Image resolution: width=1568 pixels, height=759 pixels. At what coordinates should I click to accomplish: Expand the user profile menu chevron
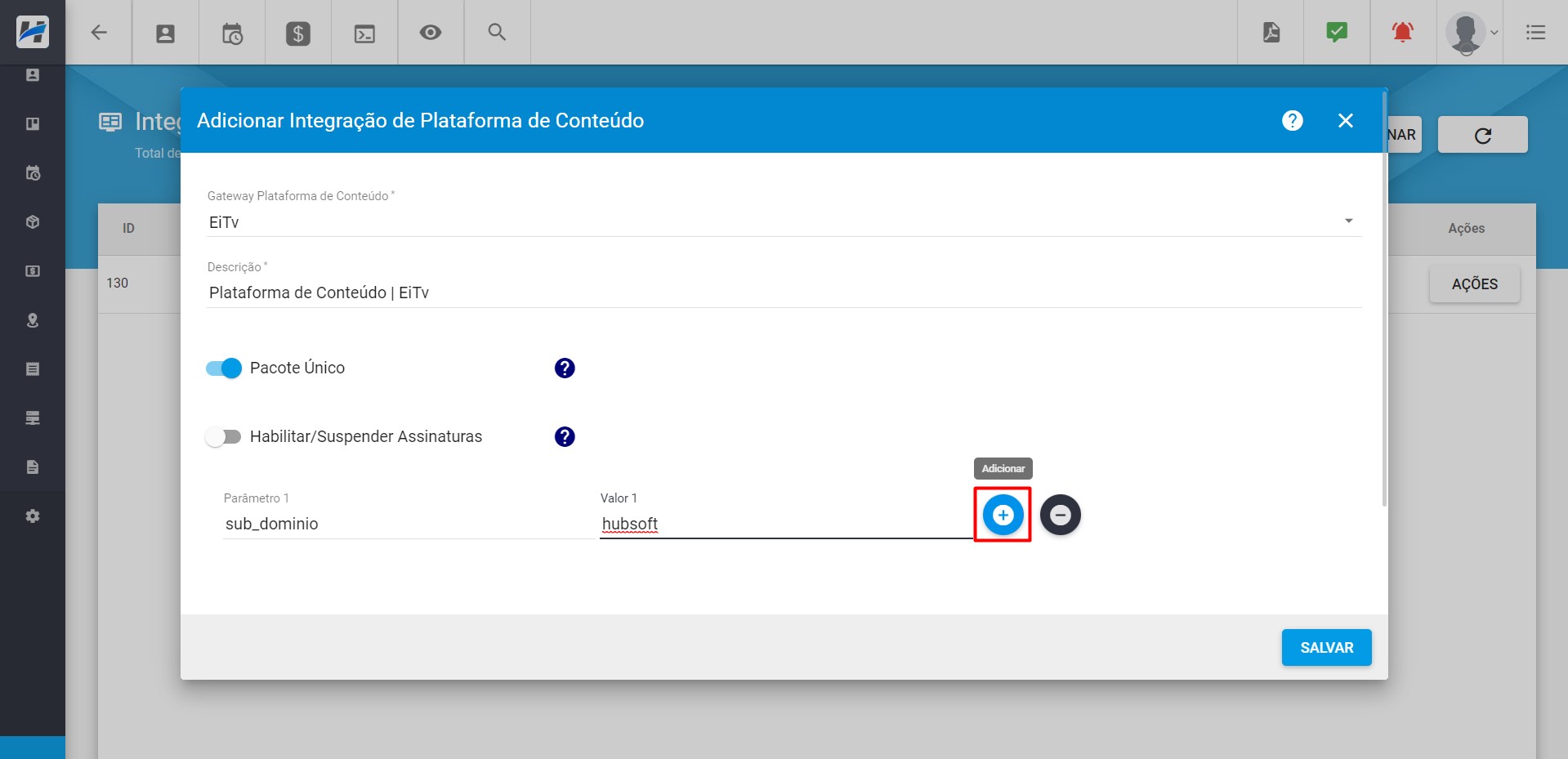pyautogui.click(x=1495, y=33)
